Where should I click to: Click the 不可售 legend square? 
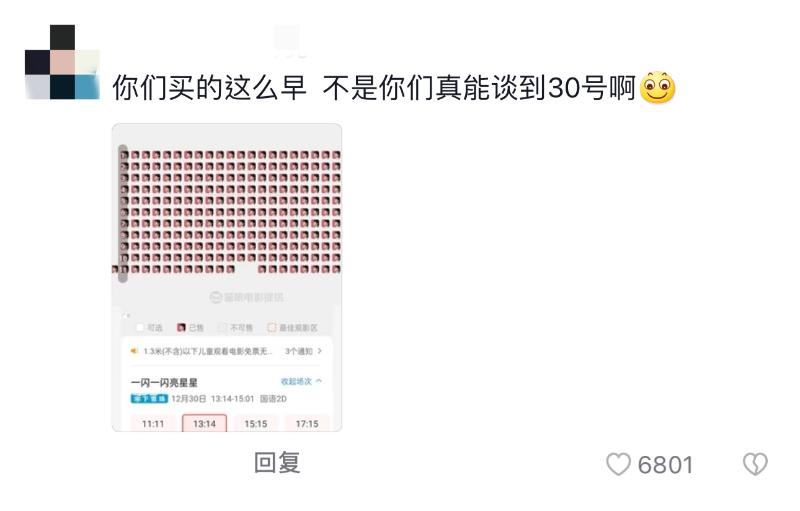222,327
